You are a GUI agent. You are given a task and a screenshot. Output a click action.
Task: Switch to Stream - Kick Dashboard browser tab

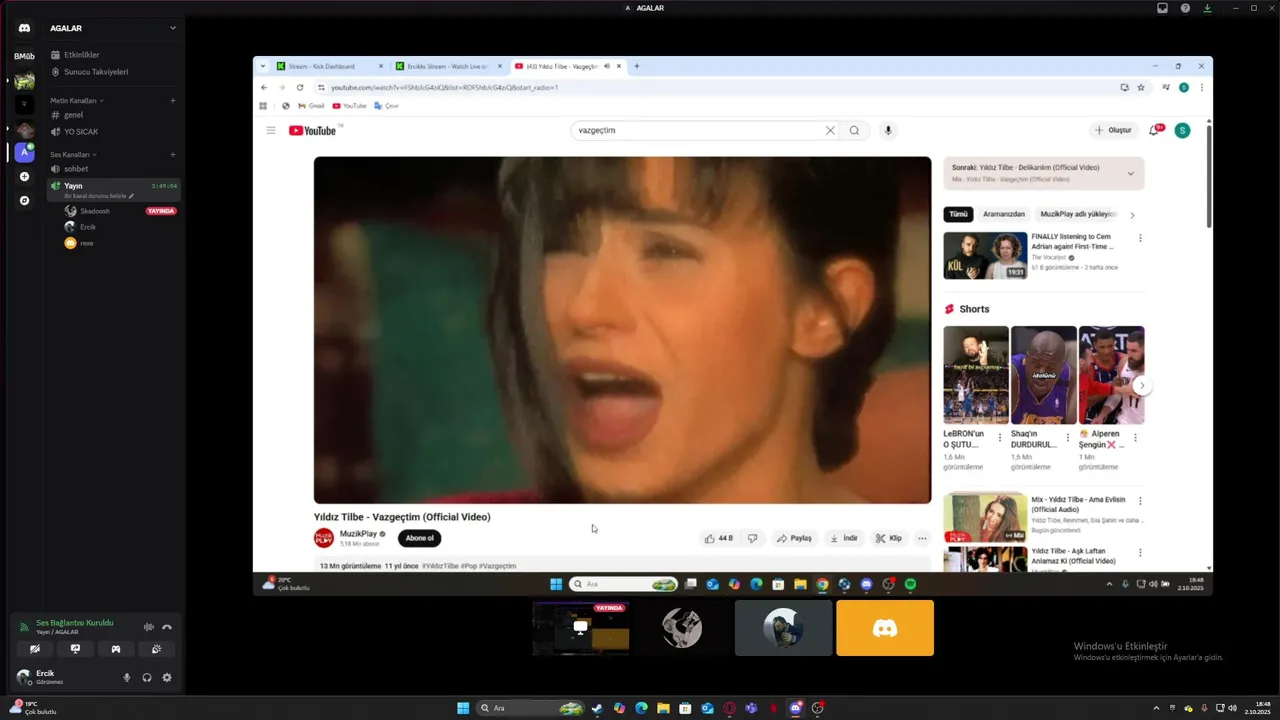point(329,66)
